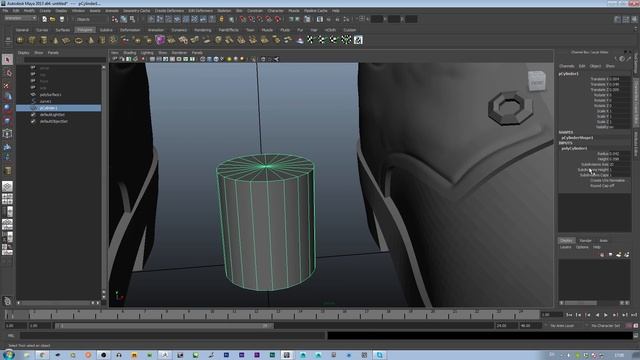Viewport: 640px width, 360px height.
Task: Select the Universal Manipulator tool
Action: tap(7, 133)
